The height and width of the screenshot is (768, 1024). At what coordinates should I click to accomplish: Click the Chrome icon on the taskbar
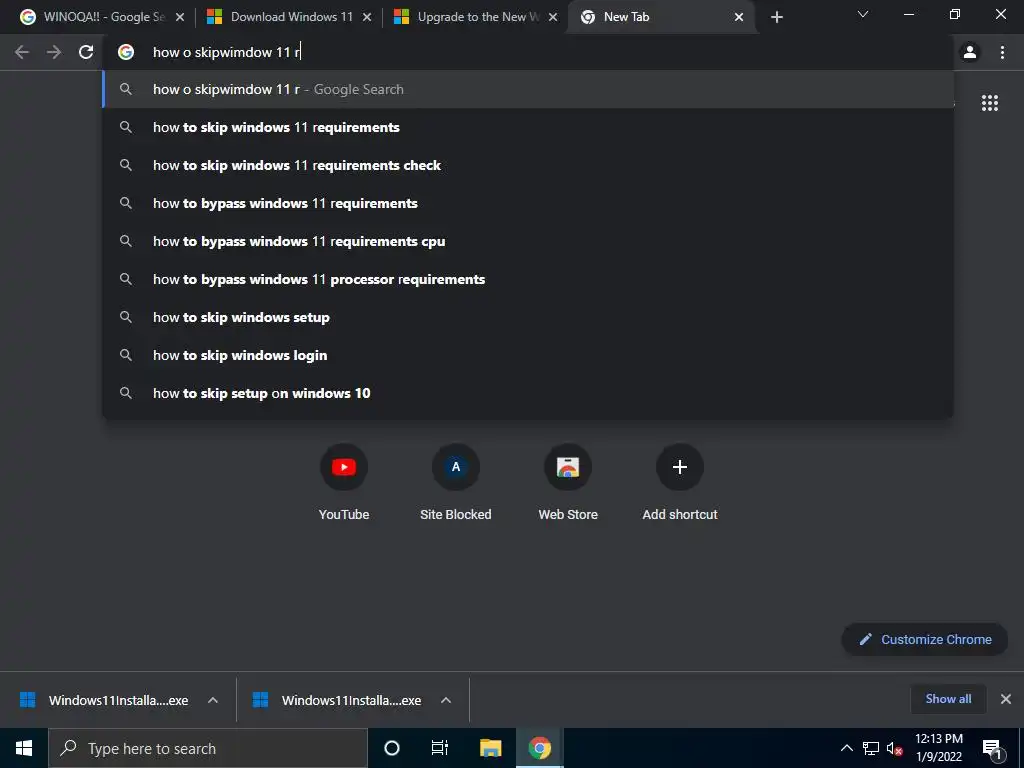coord(539,748)
